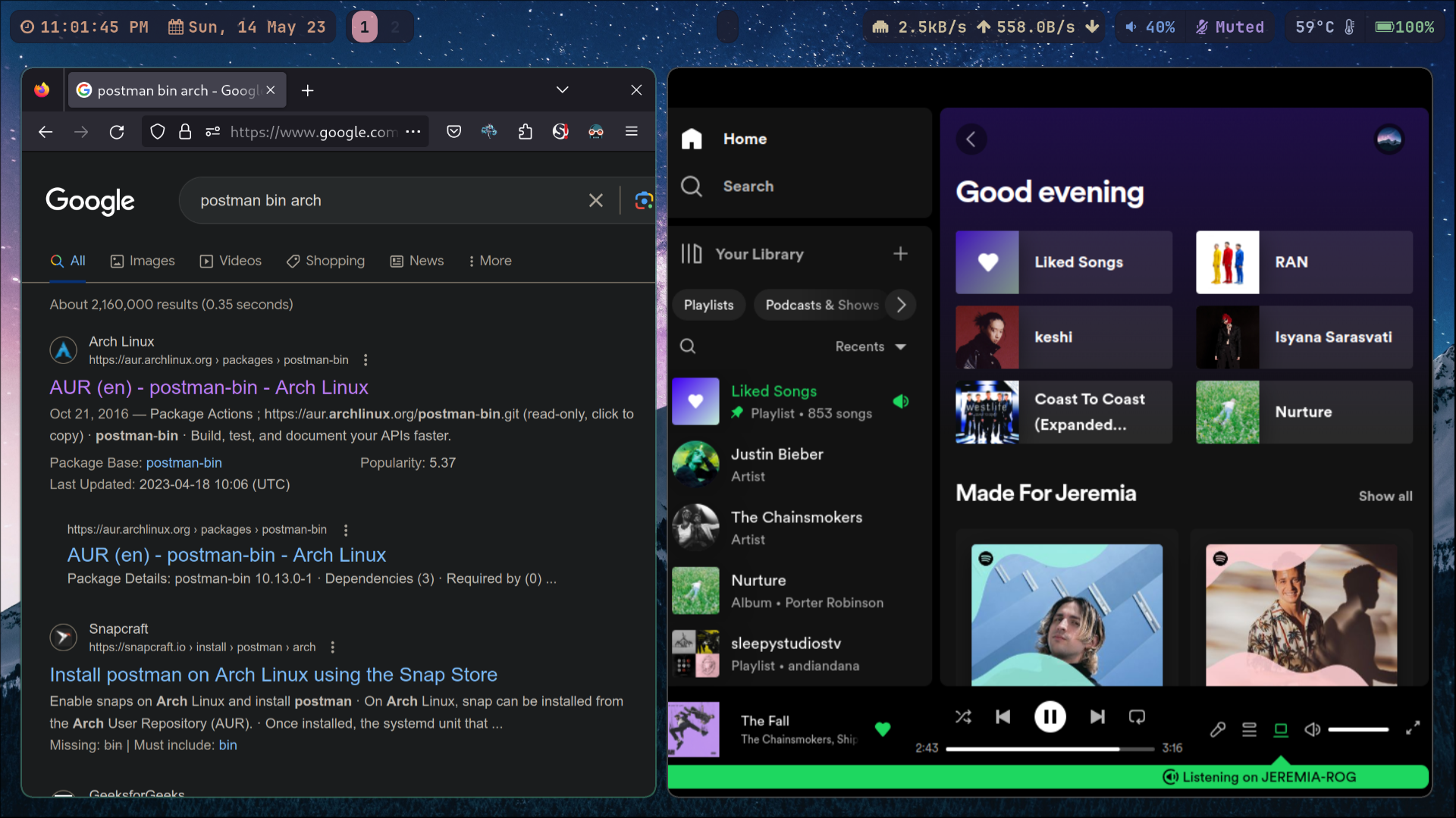
Task: Open Spotify Search page
Action: 726,186
